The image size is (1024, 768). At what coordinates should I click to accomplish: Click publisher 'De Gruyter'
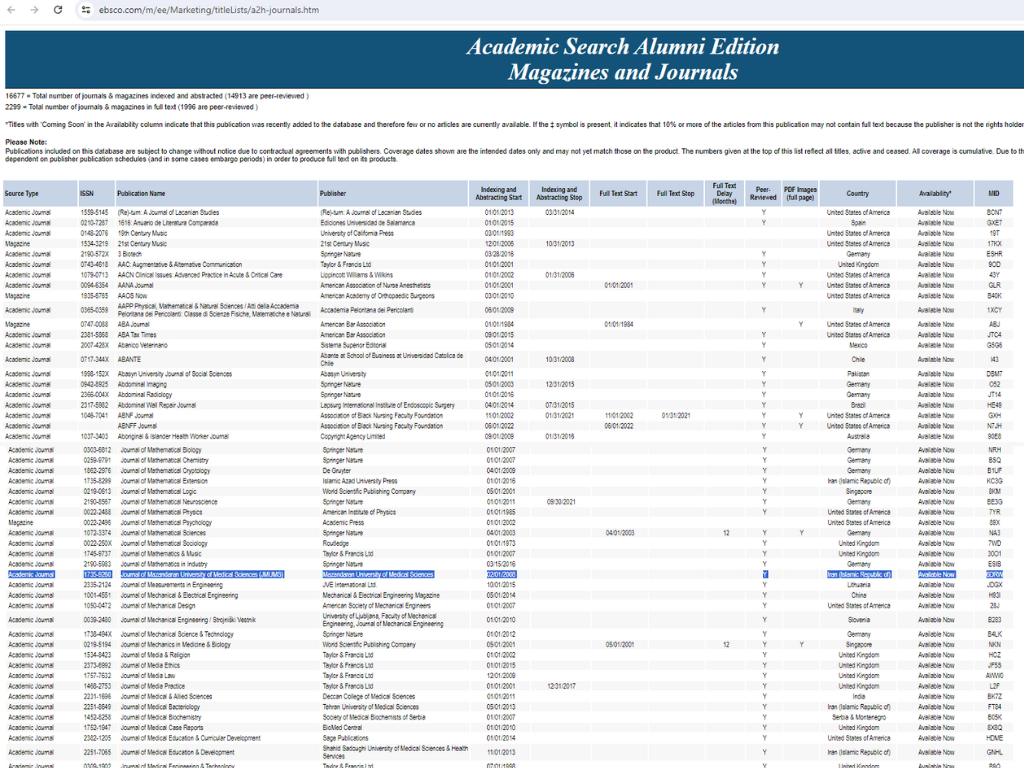pyautogui.click(x=336, y=471)
